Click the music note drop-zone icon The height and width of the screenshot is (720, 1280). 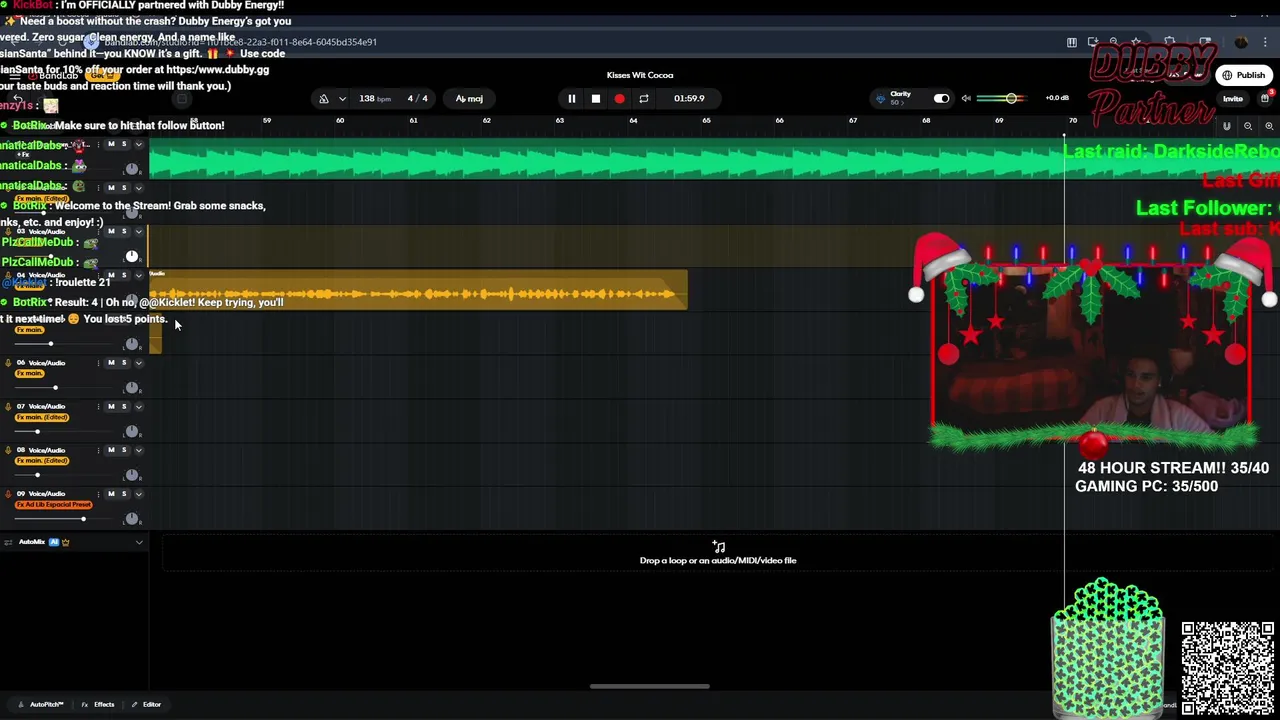coord(718,546)
